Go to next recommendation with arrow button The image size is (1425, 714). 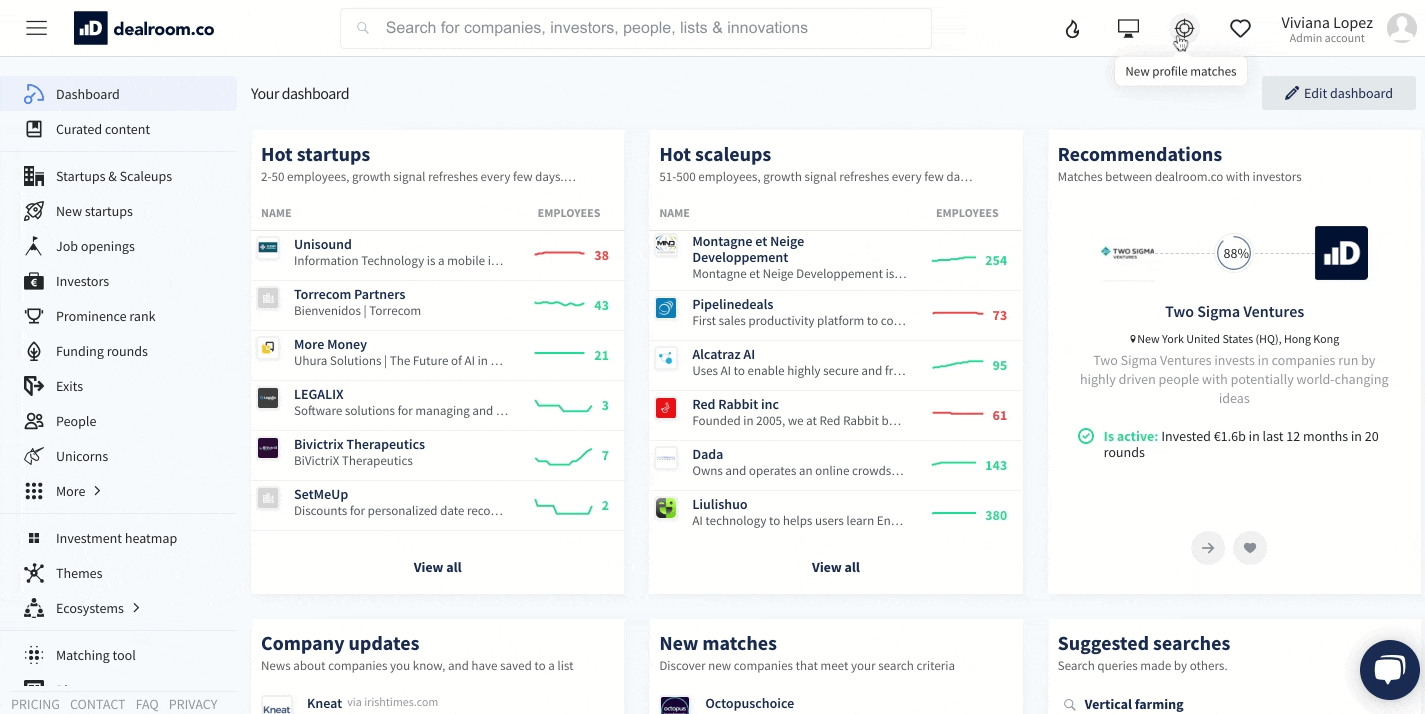[x=1208, y=548]
